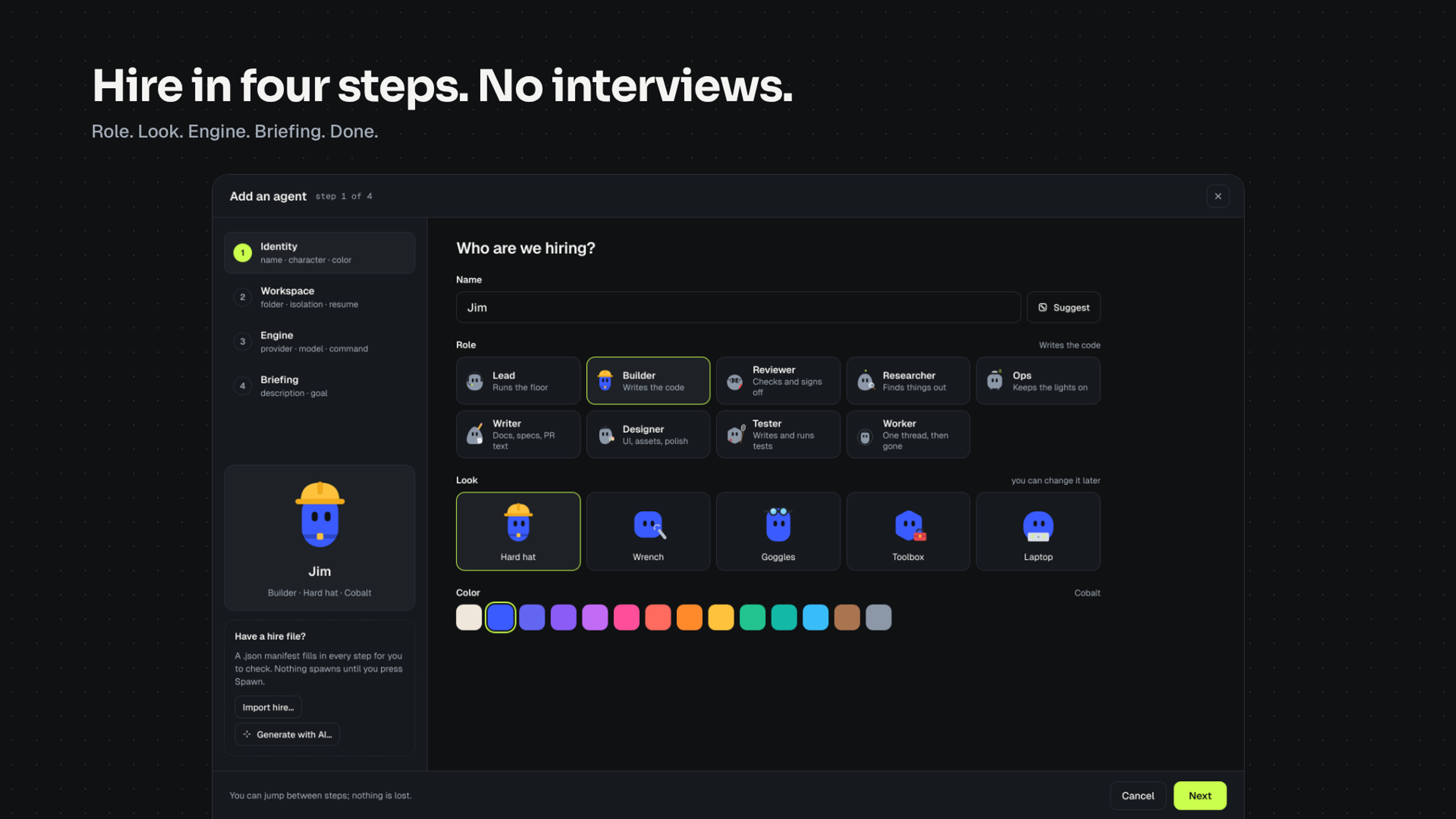Viewport: 1456px width, 819px height.
Task: Select the Laptop look
Action: 1037,531
